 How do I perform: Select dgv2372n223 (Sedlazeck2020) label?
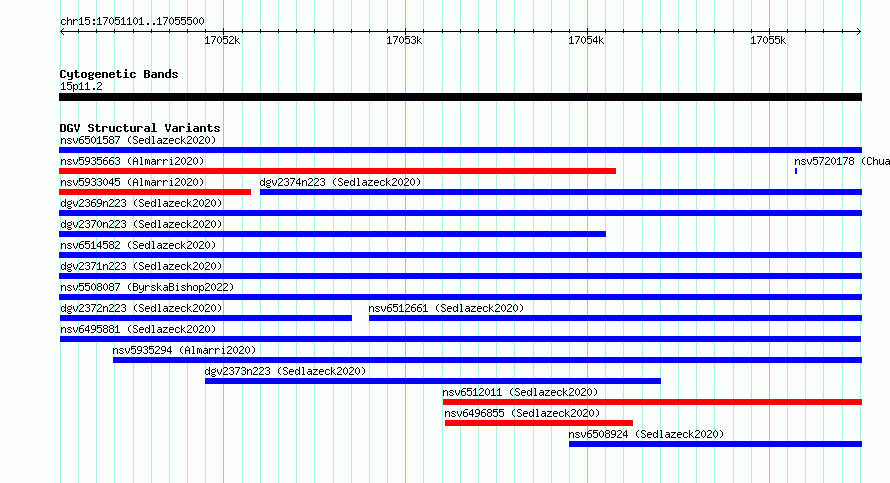141,308
